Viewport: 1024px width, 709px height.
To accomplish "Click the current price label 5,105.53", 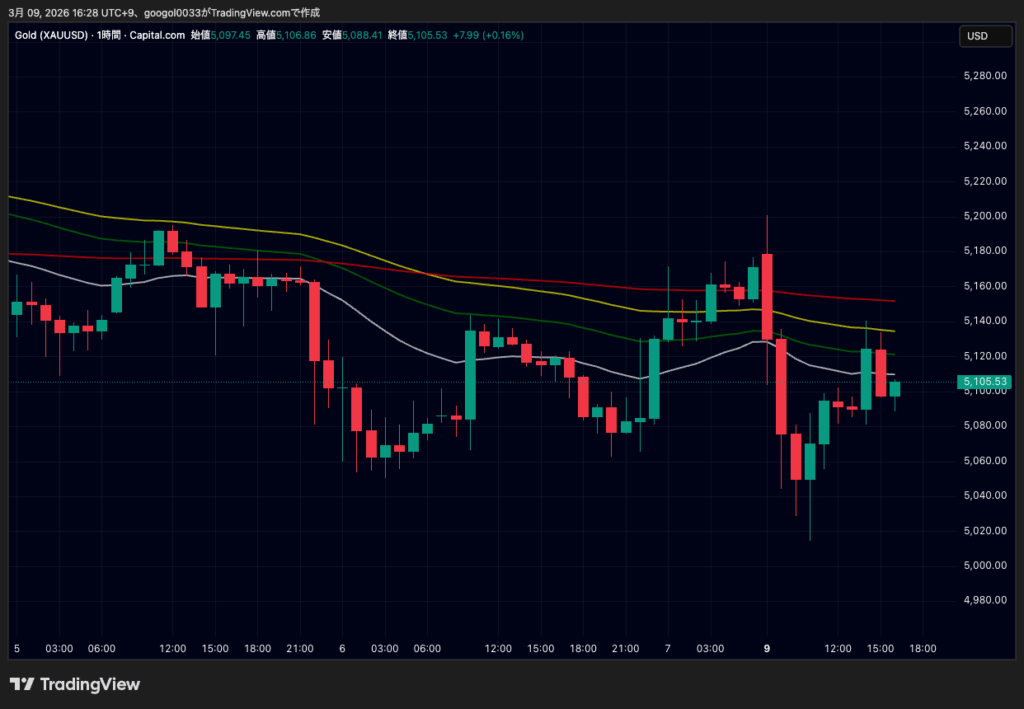I will pyautogui.click(x=983, y=382).
